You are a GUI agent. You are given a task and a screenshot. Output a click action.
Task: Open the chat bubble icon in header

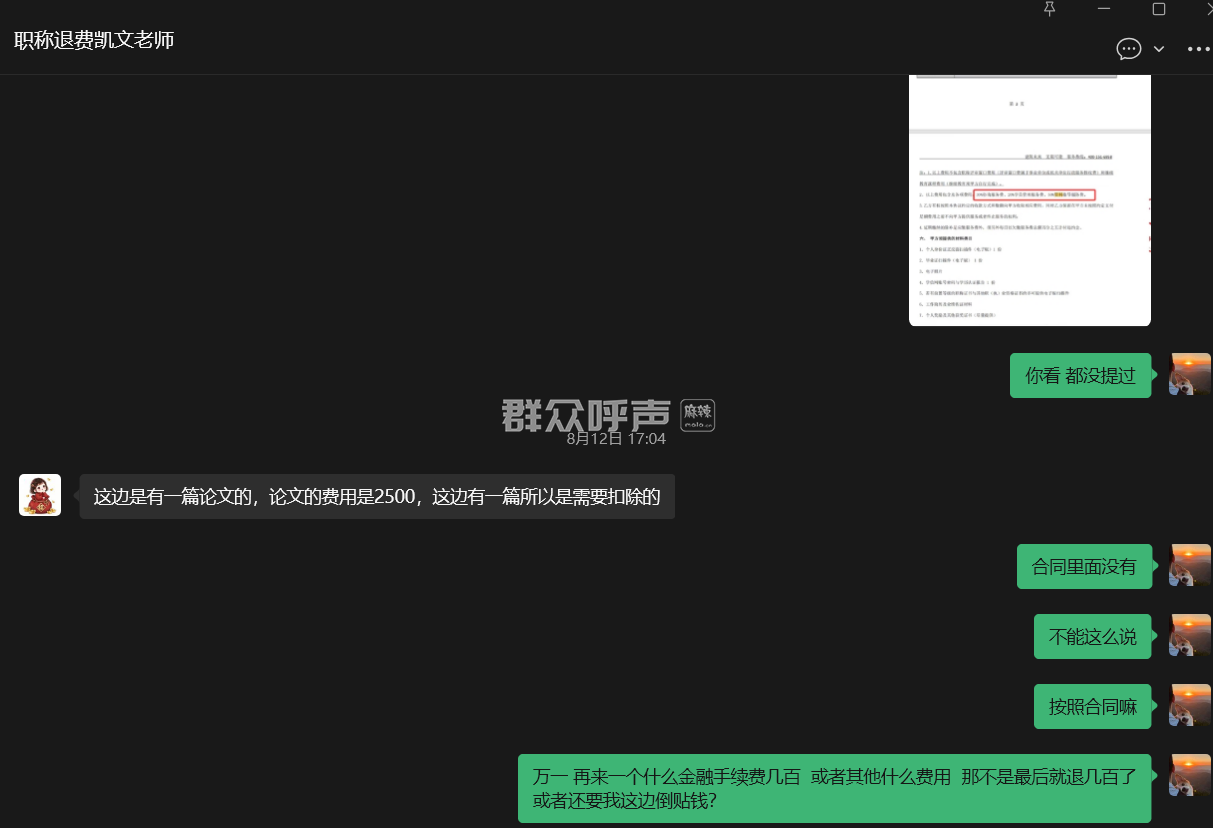tap(1128, 49)
